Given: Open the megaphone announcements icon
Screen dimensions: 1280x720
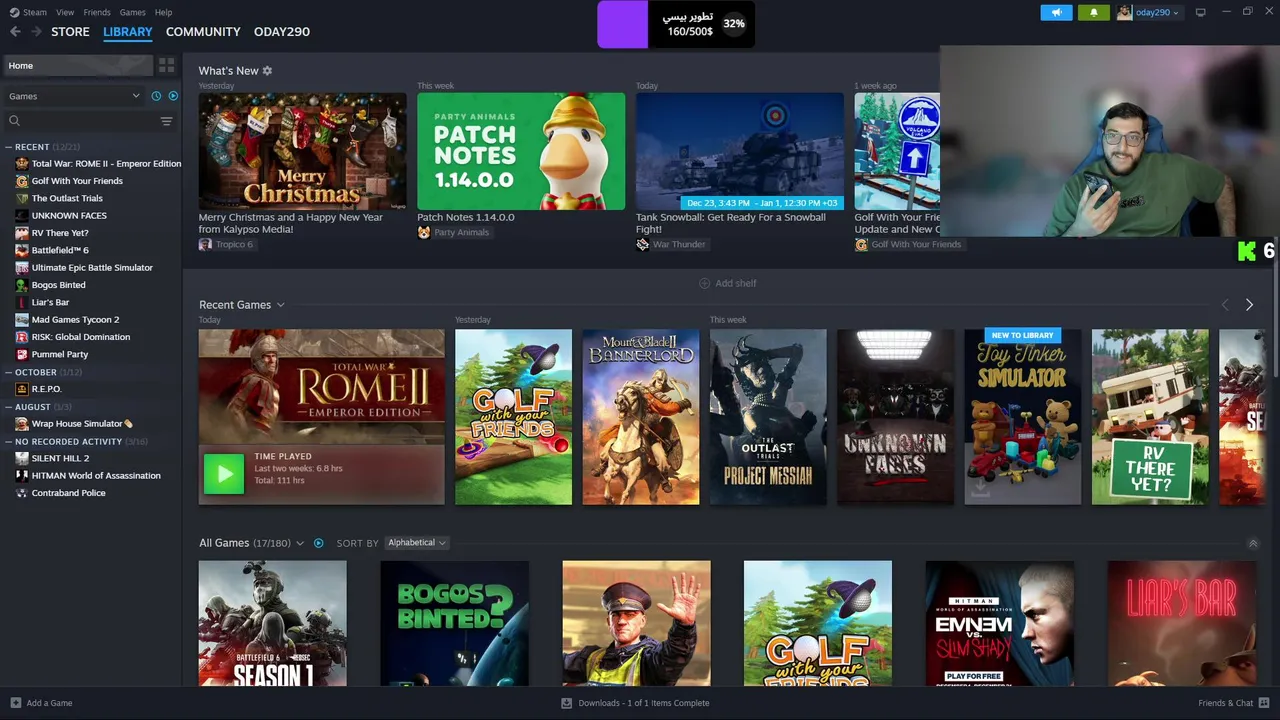Looking at the screenshot, I should (x=1056, y=12).
